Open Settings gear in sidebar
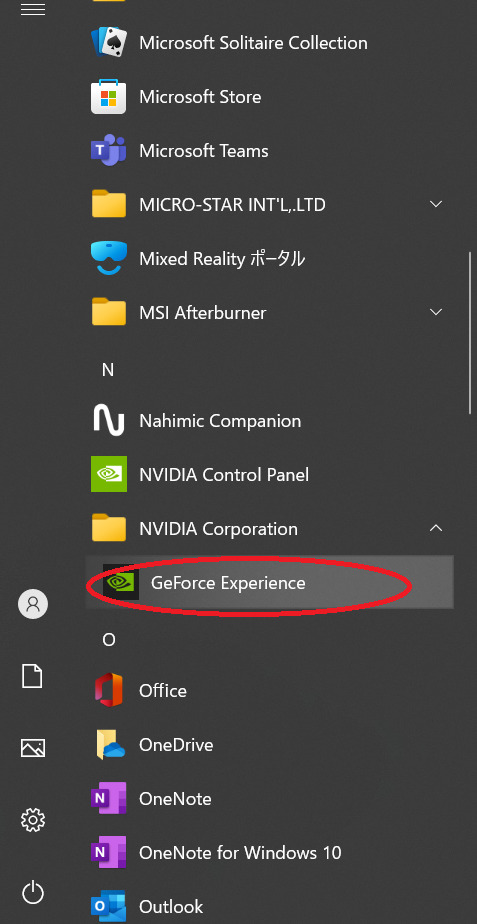The height and width of the screenshot is (924, 477). point(33,820)
